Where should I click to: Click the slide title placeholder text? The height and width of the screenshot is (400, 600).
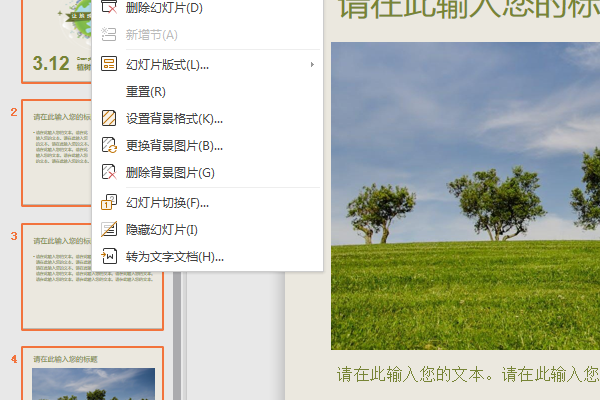469,9
